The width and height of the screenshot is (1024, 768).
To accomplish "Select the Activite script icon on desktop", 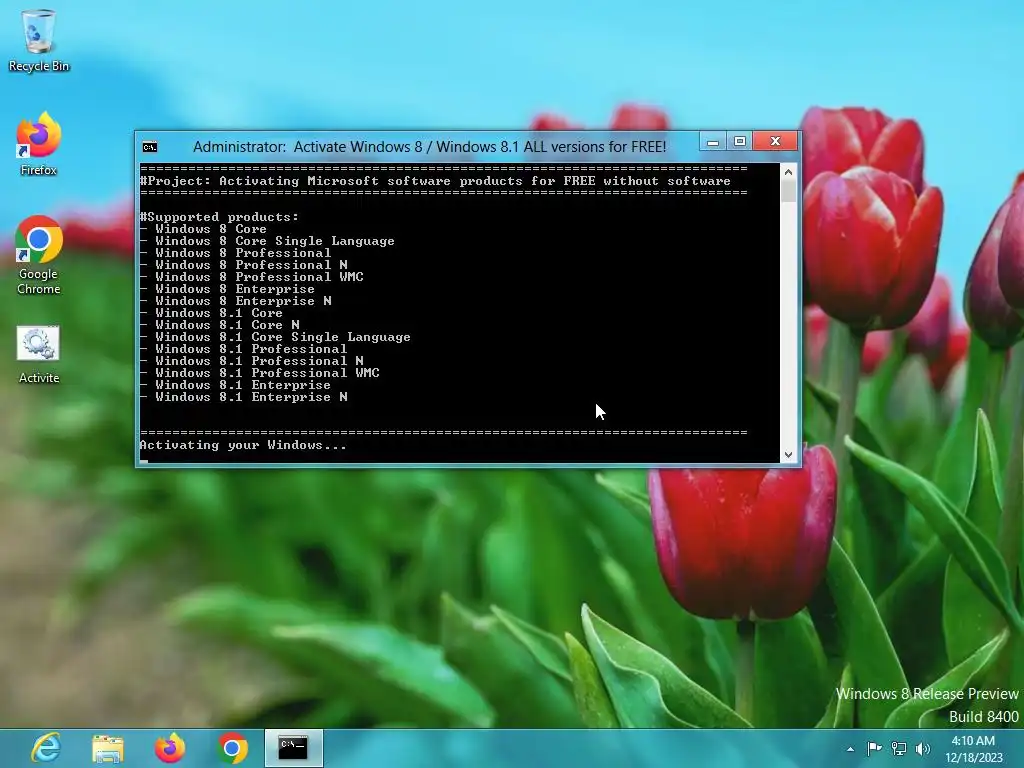I will [x=39, y=355].
